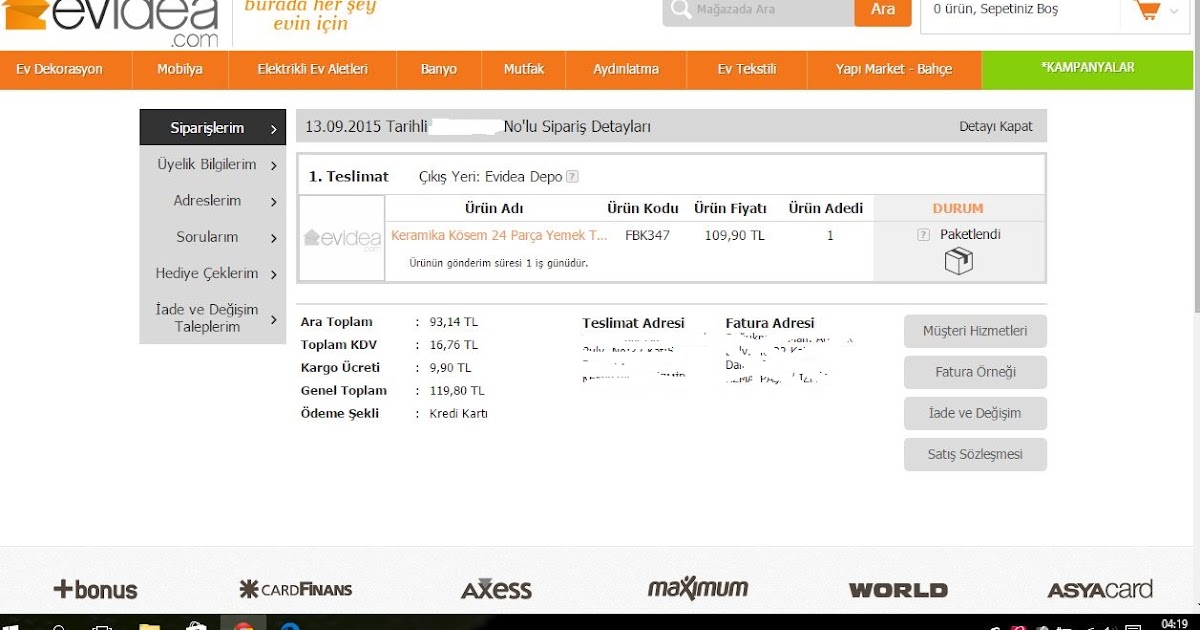Expand the Adreslerim chevron
Screen dimensions: 1200x630
click(273, 202)
